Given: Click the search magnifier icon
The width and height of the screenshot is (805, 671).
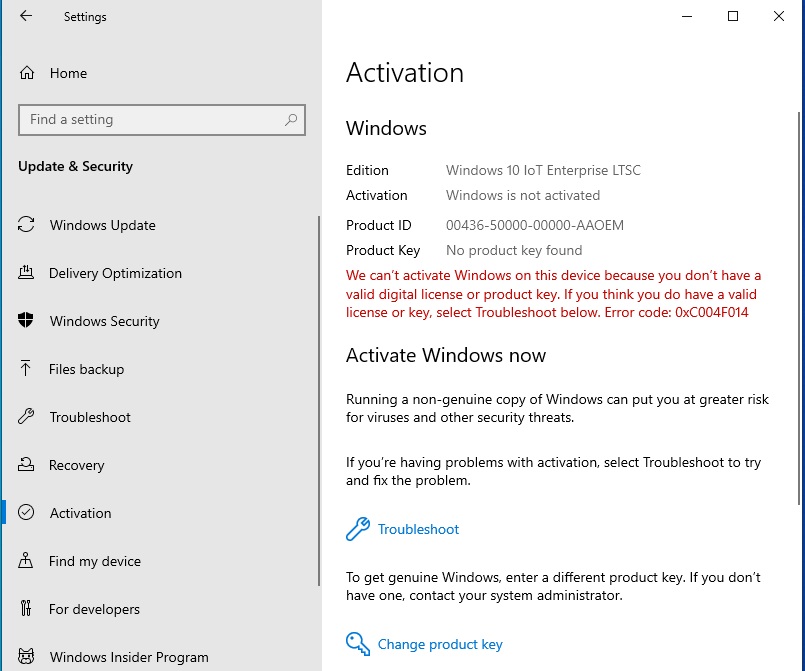Looking at the screenshot, I should 291,120.
